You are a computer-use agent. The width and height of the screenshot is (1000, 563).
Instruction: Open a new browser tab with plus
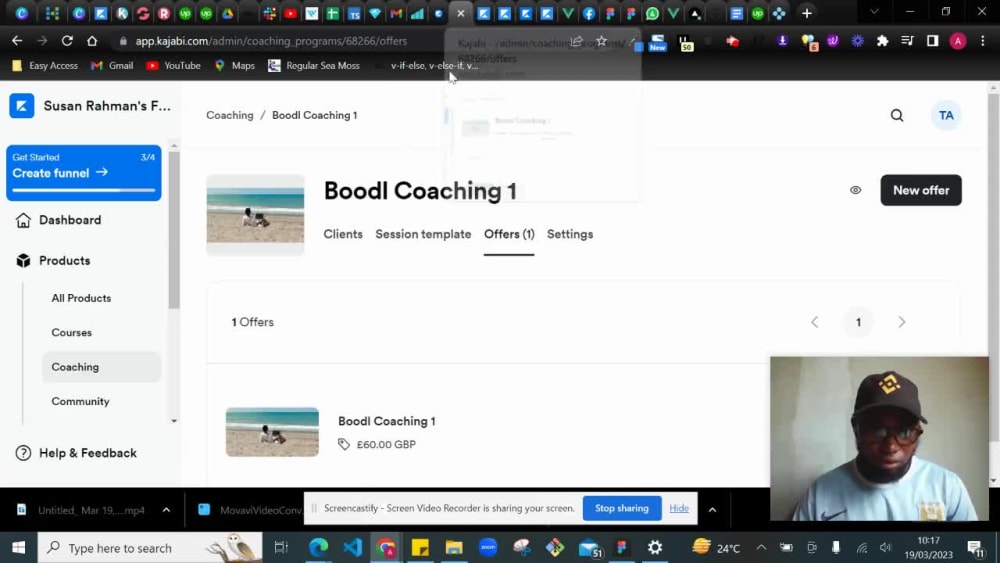[x=807, y=13]
